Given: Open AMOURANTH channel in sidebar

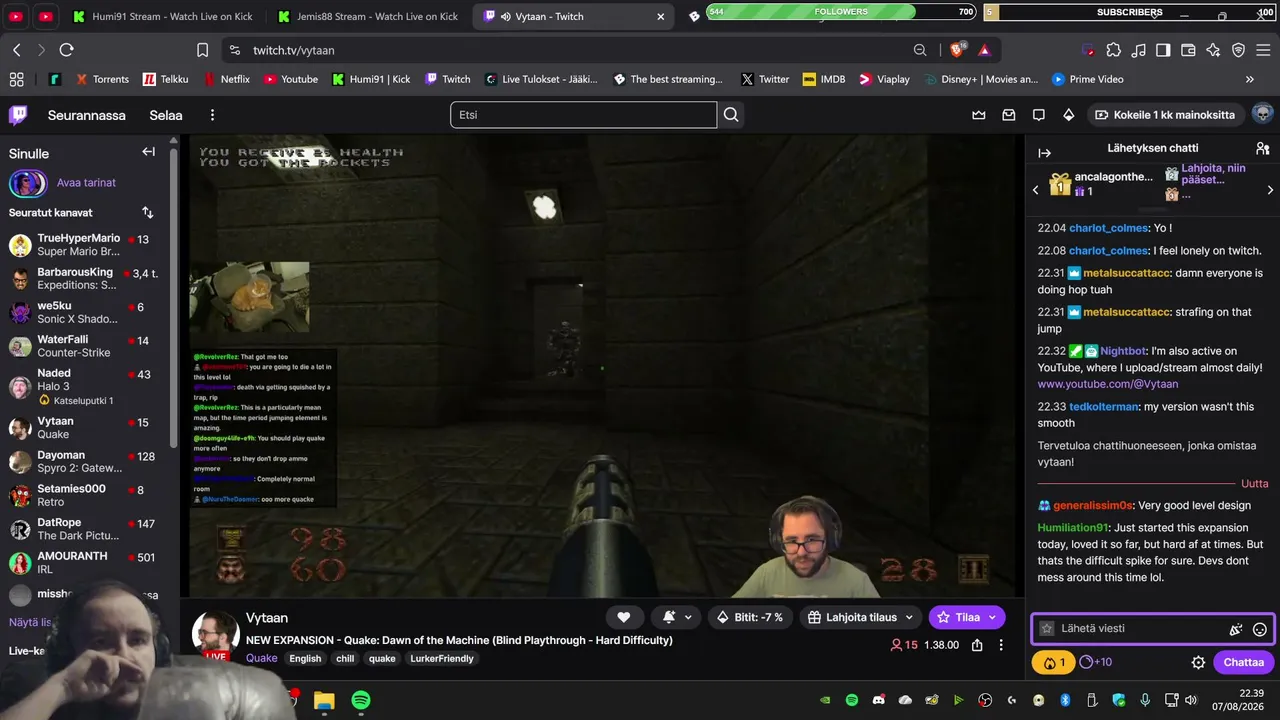Looking at the screenshot, I should (88, 564).
